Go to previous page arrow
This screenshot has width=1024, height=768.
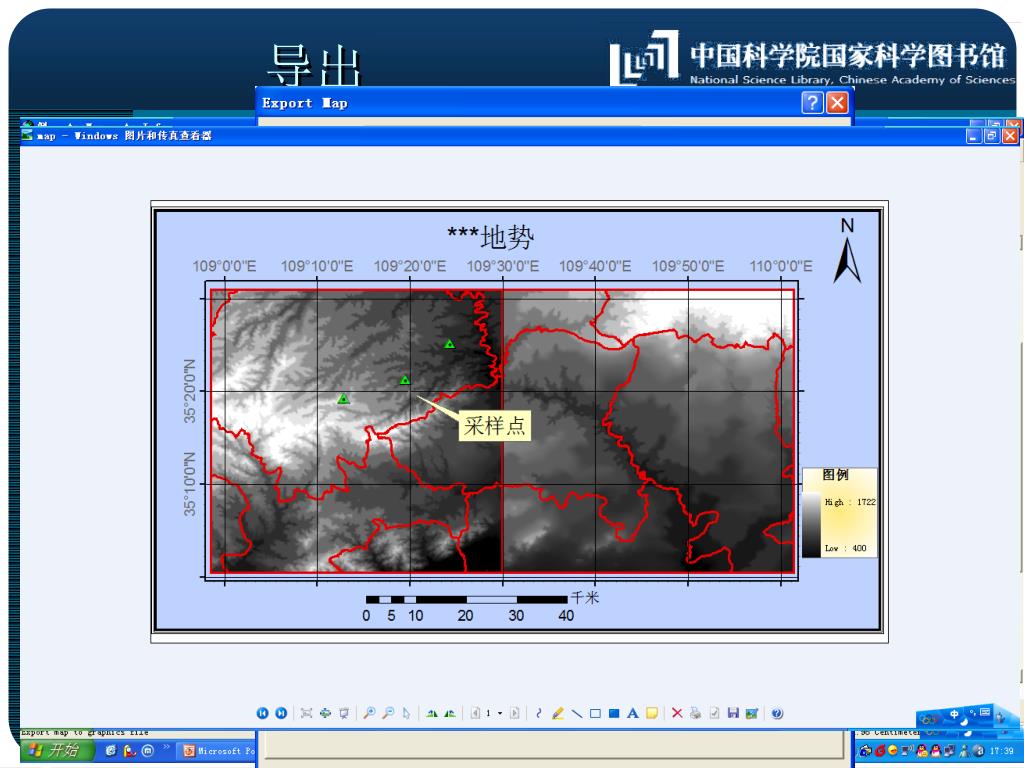(x=475, y=713)
